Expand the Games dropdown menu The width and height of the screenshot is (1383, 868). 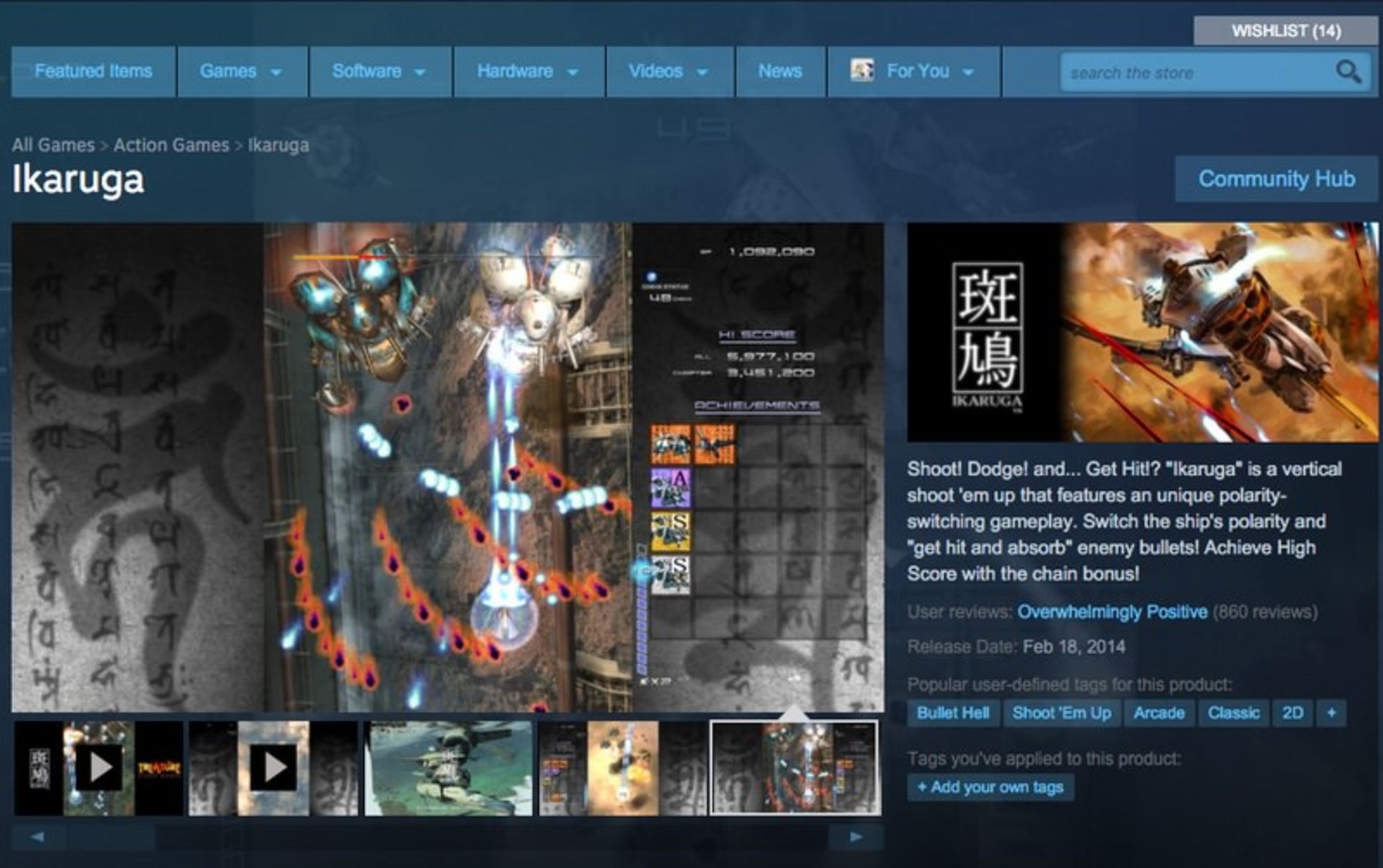(x=241, y=71)
